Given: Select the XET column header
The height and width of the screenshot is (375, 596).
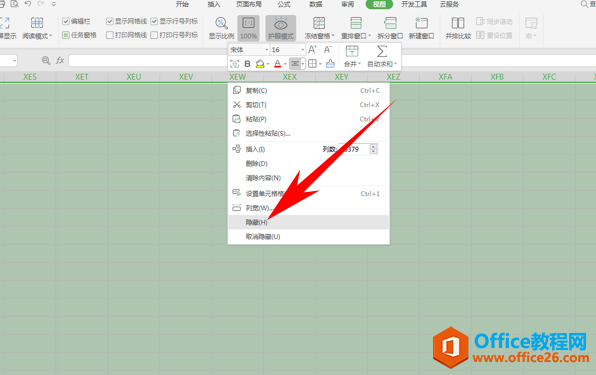Looking at the screenshot, I should point(81,77).
